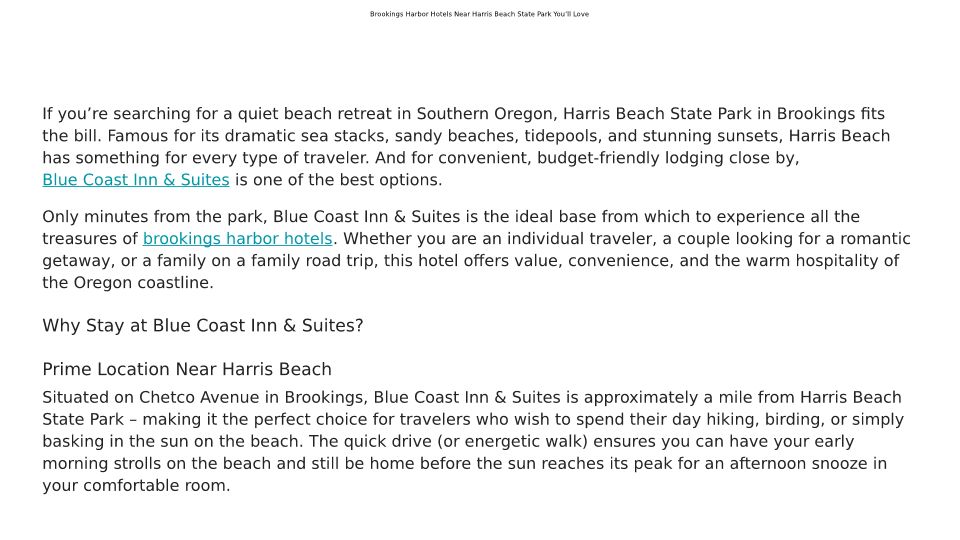
Task: Click the text "the Oregon coastline."
Action: (x=127, y=283)
